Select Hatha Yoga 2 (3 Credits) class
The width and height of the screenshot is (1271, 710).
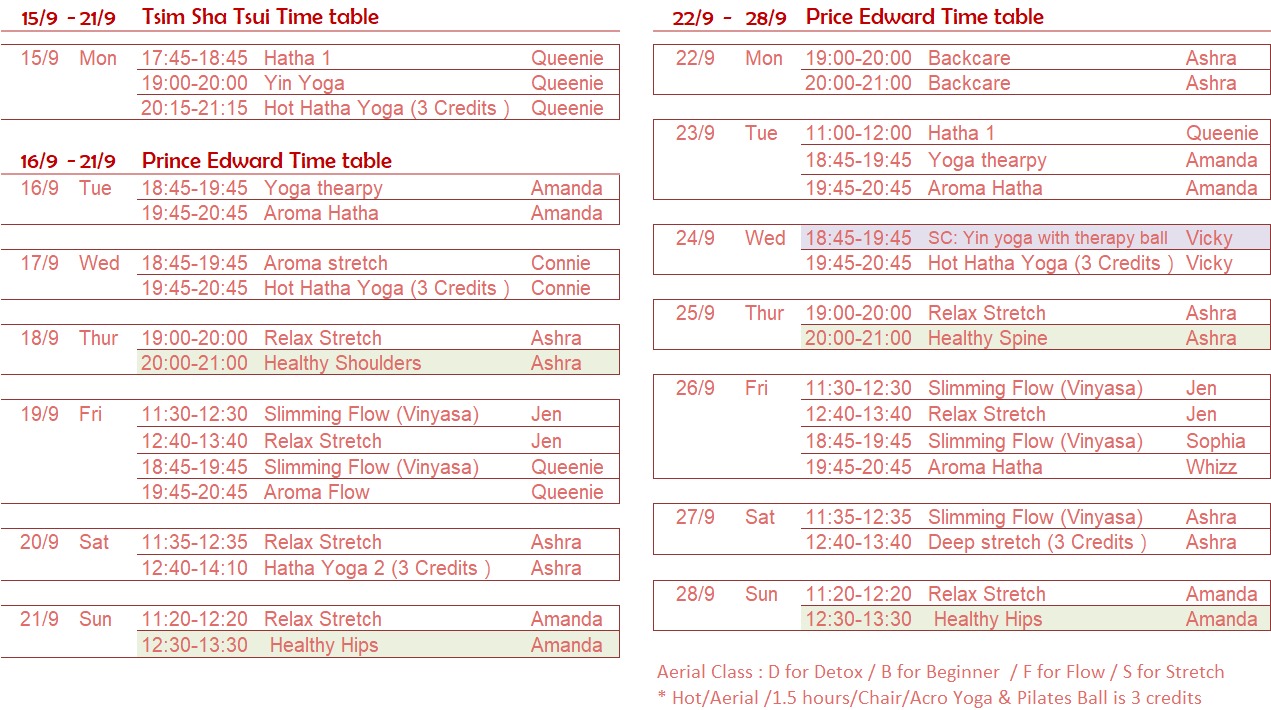pyautogui.click(x=378, y=568)
